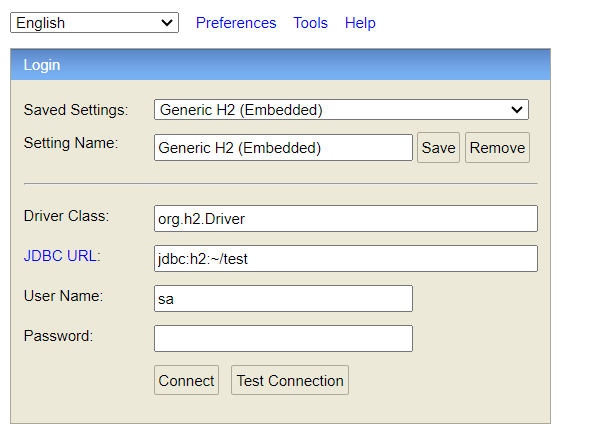
Task: Open the English language selector
Action: 94,23
